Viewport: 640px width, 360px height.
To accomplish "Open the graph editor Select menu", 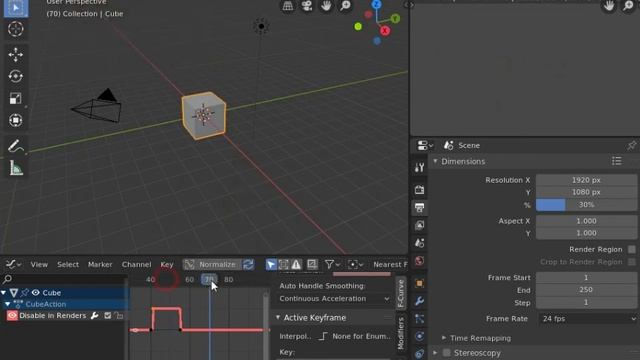I will coord(68,264).
